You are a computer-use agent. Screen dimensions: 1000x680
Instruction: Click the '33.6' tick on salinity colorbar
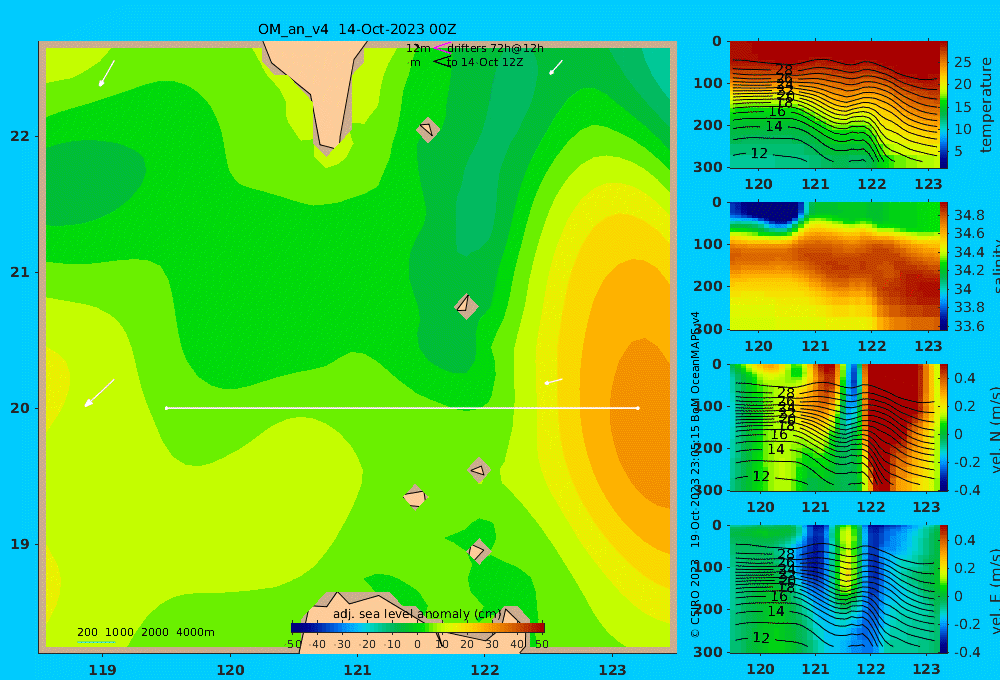pyautogui.click(x=969, y=327)
